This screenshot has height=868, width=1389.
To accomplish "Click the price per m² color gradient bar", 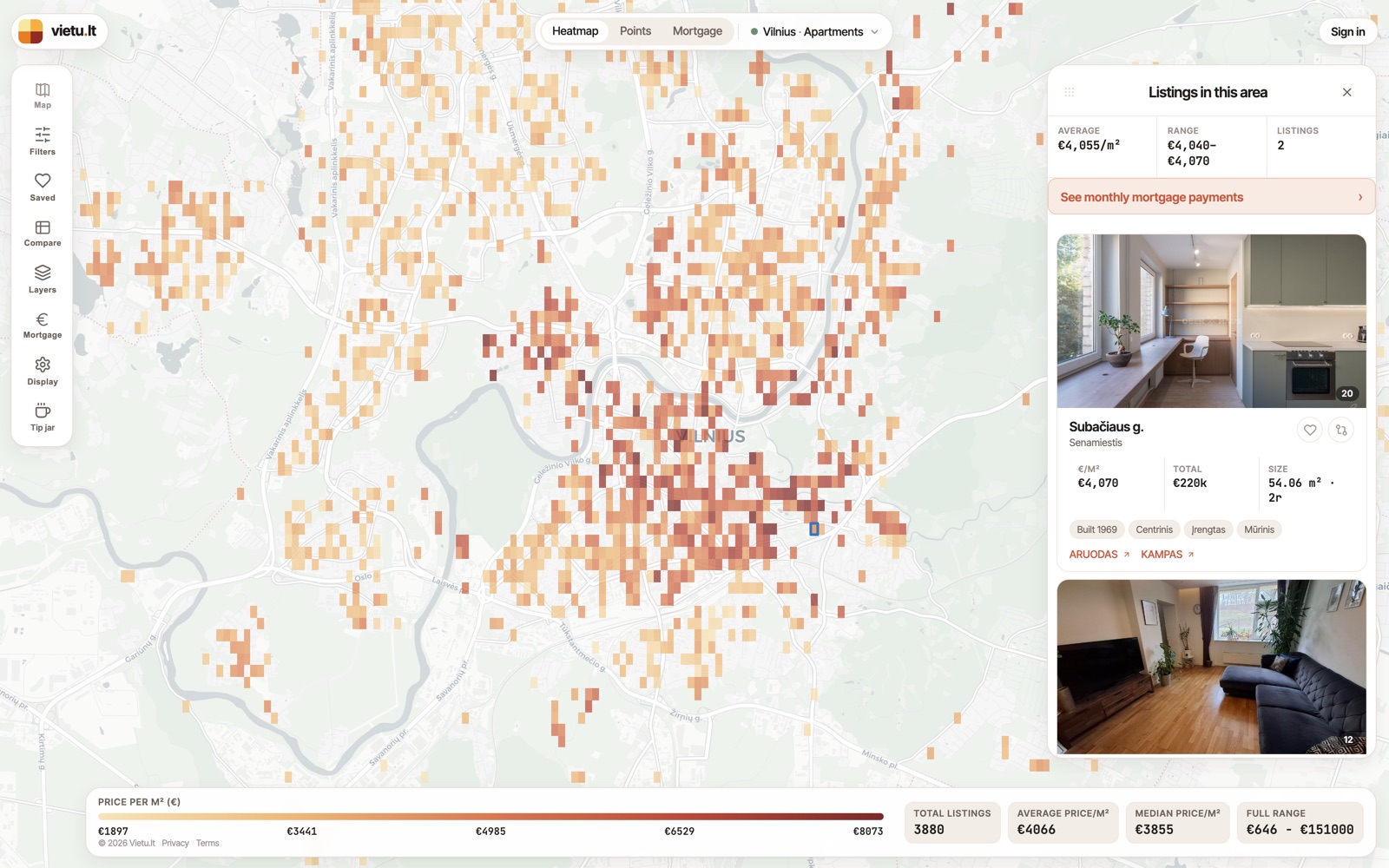I will point(490,817).
